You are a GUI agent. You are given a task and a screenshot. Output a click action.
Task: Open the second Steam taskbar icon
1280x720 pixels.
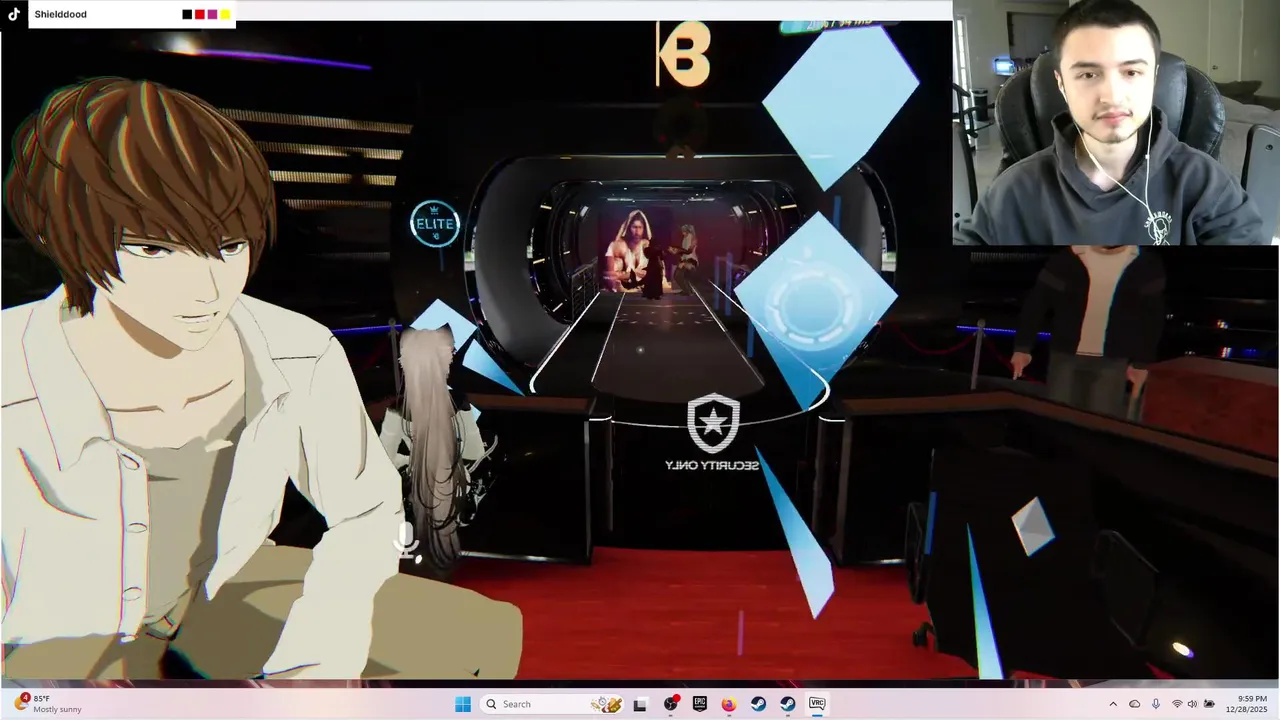pyautogui.click(x=787, y=704)
